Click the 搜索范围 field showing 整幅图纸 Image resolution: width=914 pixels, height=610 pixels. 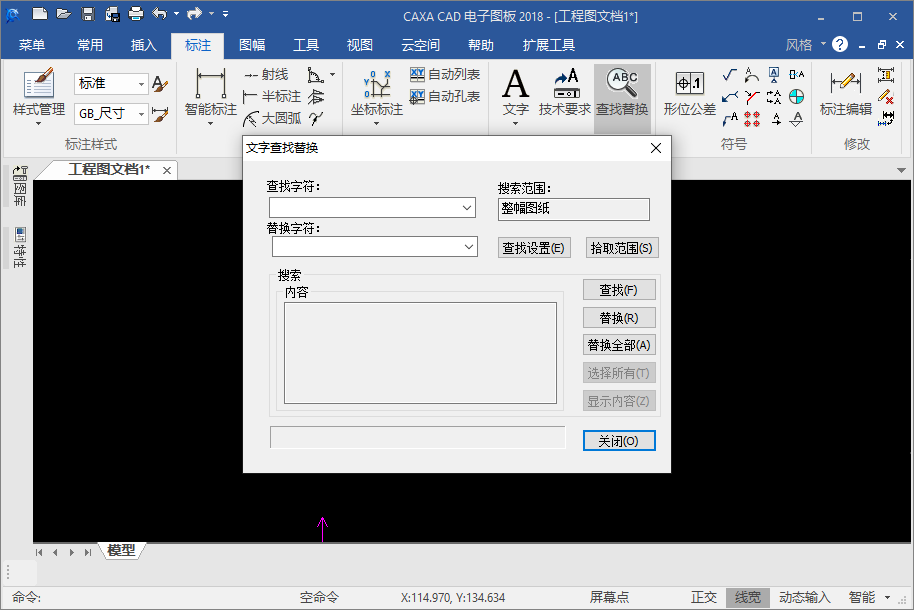[574, 209]
